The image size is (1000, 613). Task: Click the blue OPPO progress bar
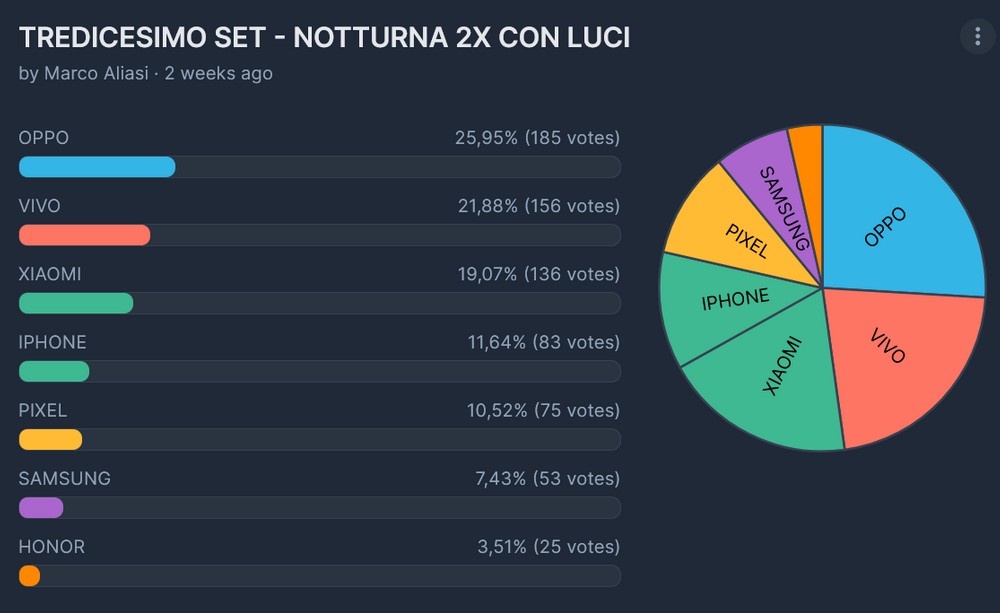tap(97, 167)
